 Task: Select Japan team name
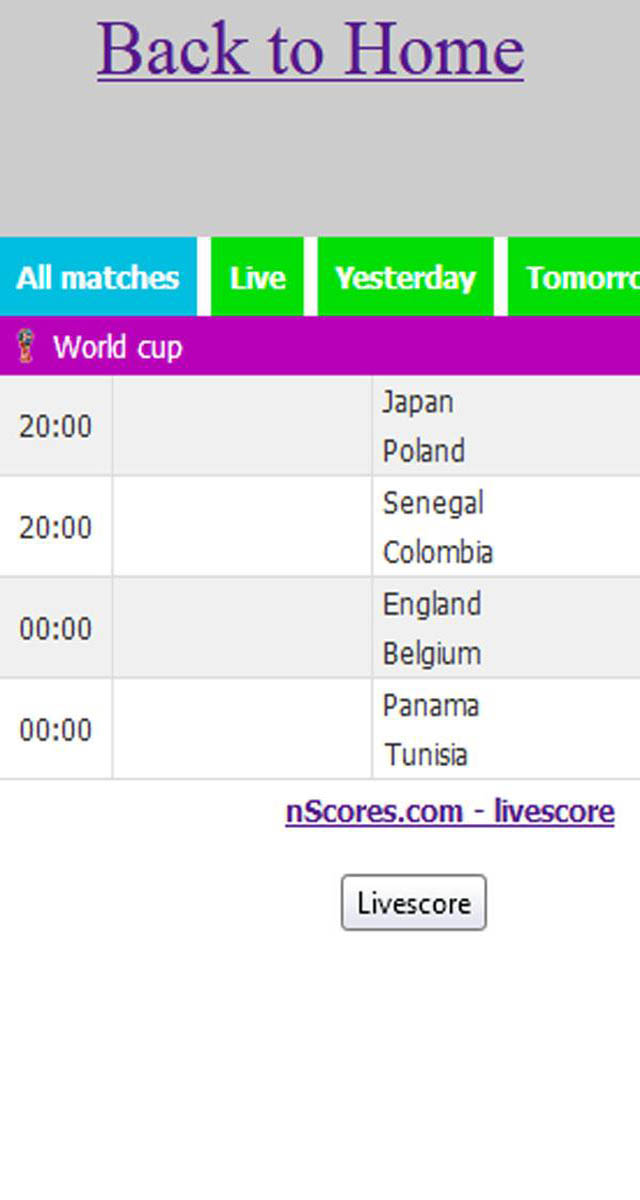pyautogui.click(x=418, y=402)
